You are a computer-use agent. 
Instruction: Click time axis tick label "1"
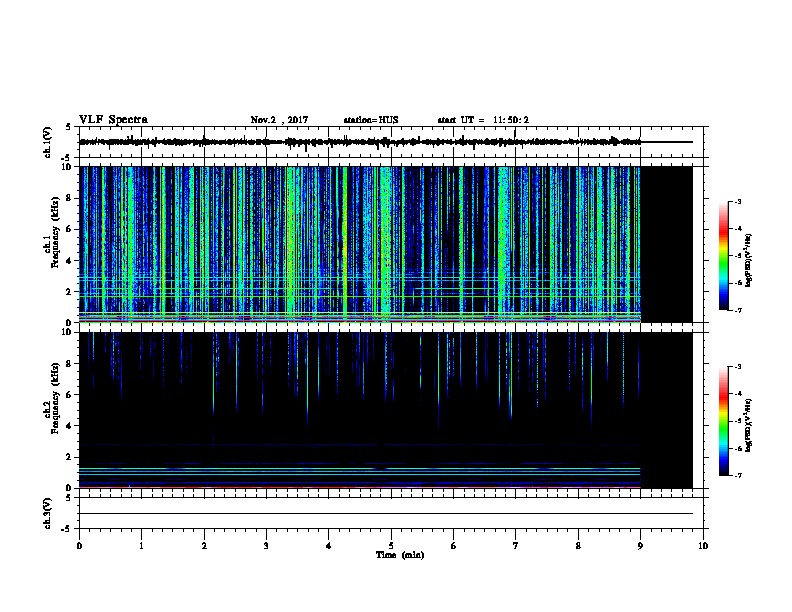click(141, 546)
